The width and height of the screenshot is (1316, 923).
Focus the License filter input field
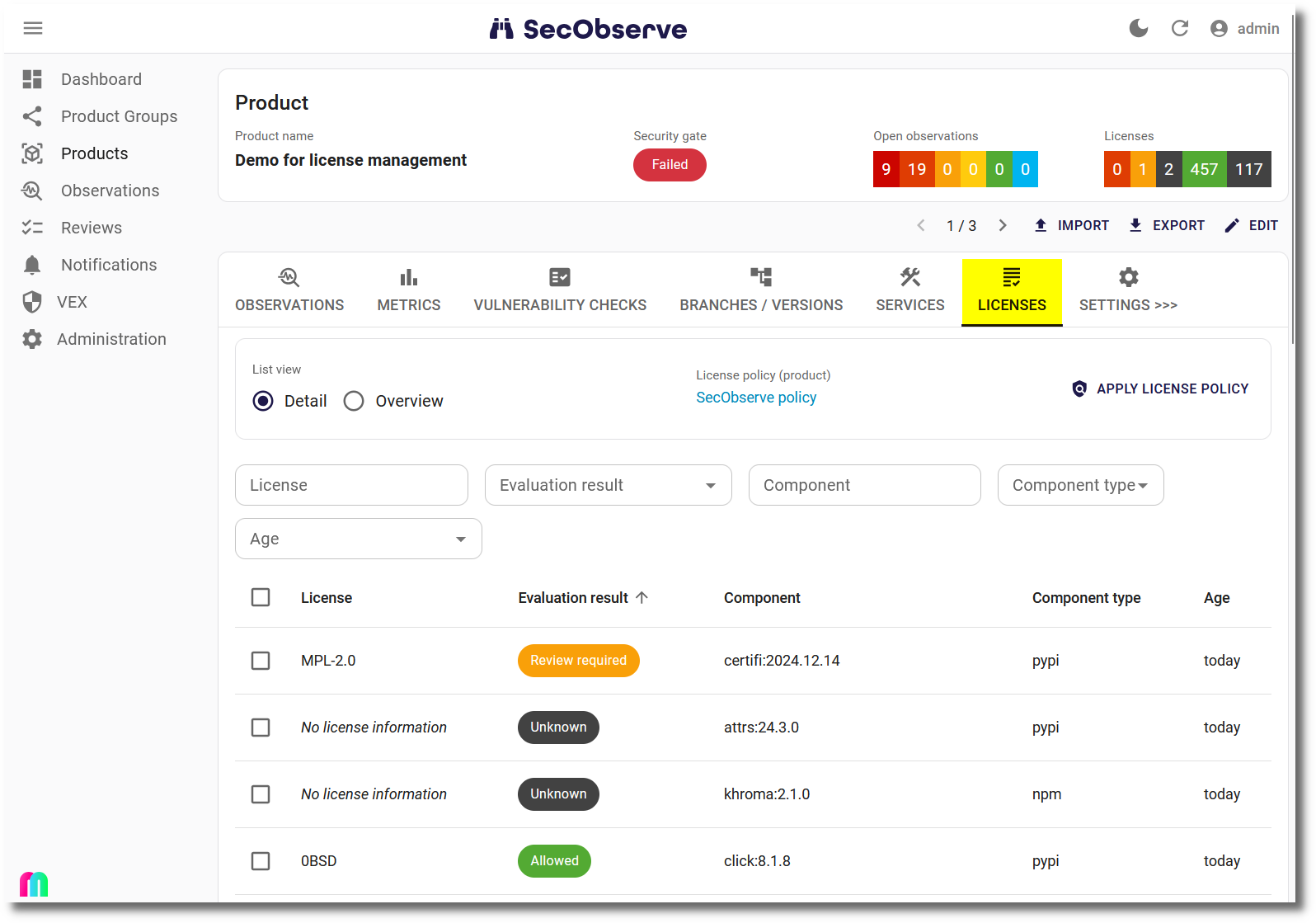click(351, 485)
